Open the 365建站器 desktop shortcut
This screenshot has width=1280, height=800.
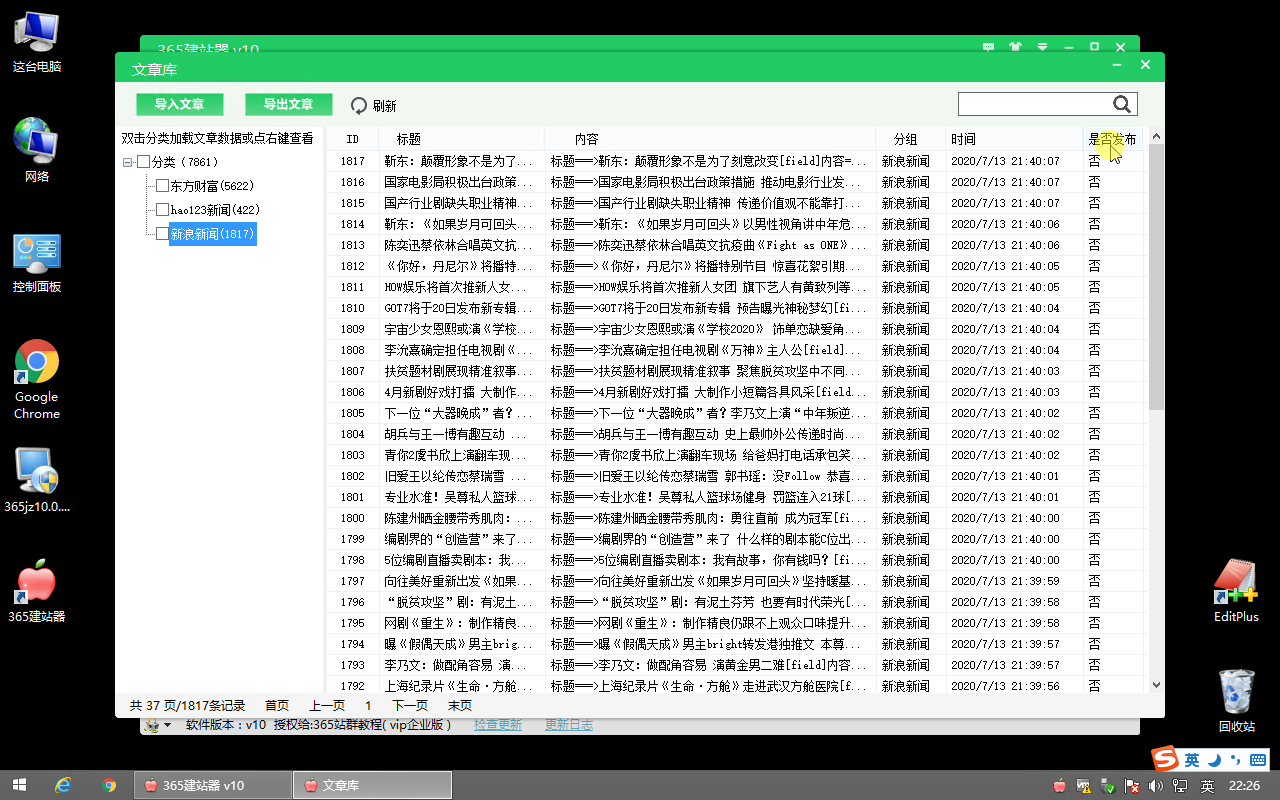tap(37, 591)
